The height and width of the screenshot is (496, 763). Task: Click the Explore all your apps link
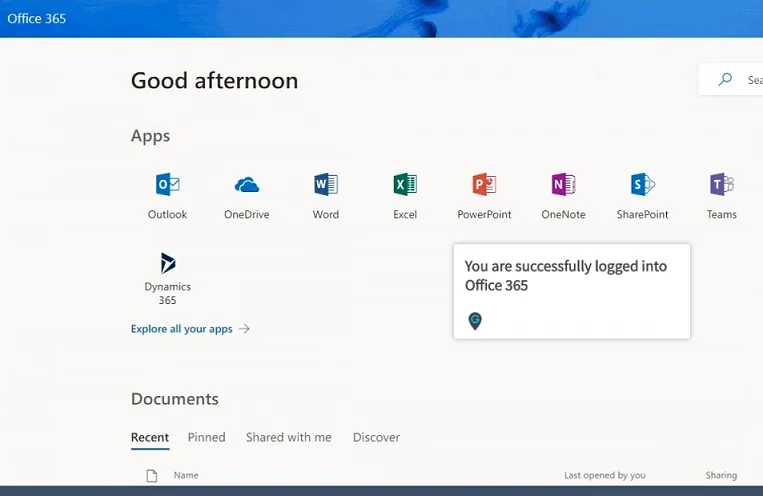190,329
